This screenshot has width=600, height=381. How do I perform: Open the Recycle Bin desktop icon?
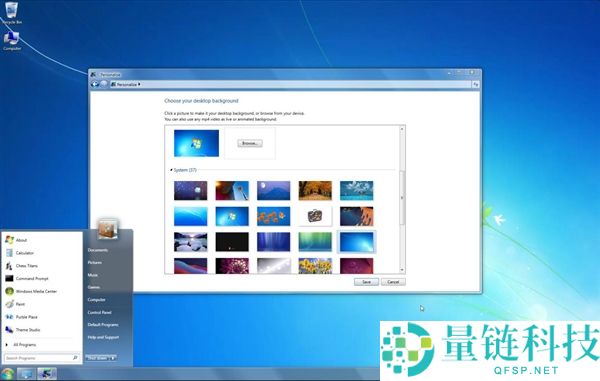11,13
